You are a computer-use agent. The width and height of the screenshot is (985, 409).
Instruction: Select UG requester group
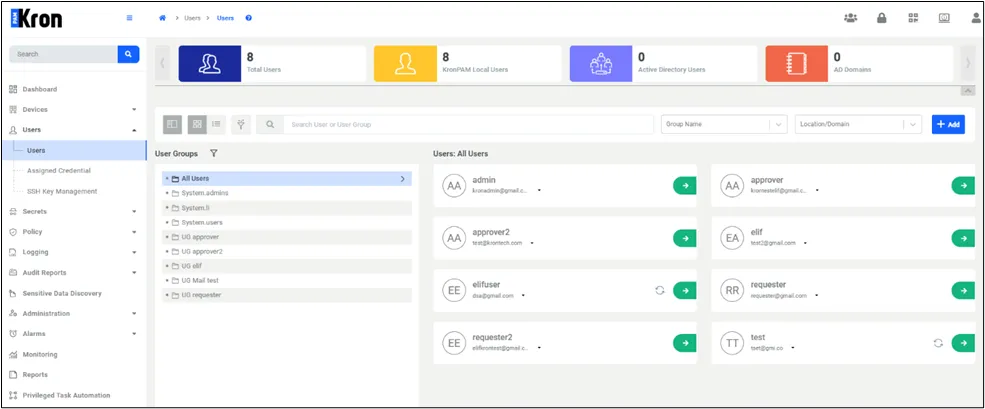pos(286,295)
